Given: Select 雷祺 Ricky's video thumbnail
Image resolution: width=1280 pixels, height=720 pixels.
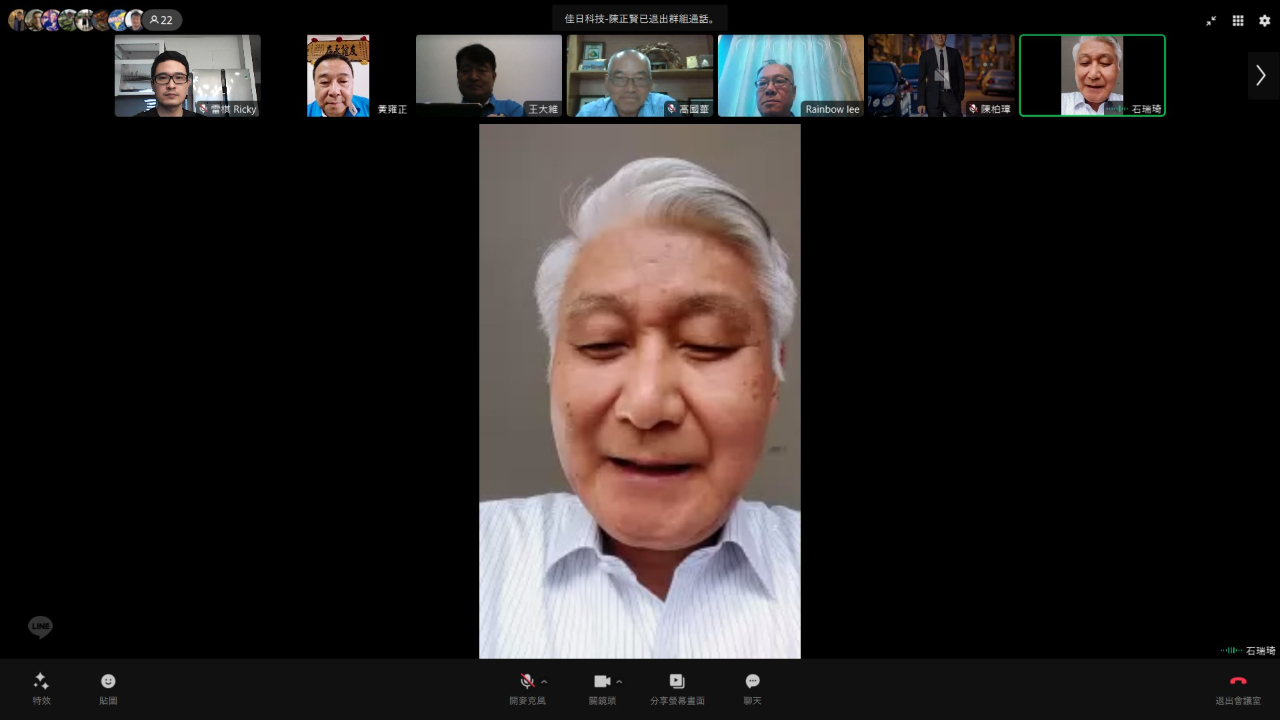Looking at the screenshot, I should 187,76.
